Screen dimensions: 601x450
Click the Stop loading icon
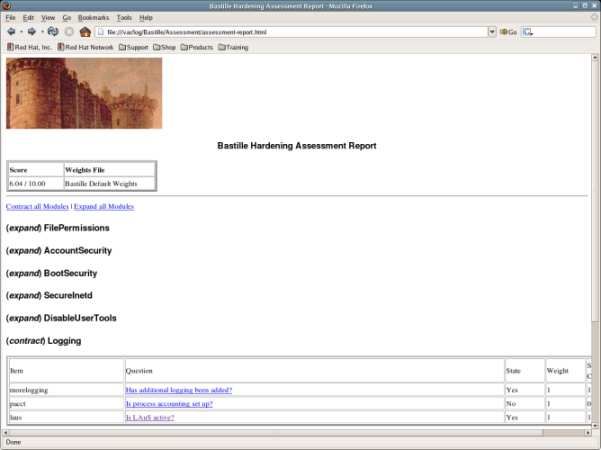click(x=69, y=32)
